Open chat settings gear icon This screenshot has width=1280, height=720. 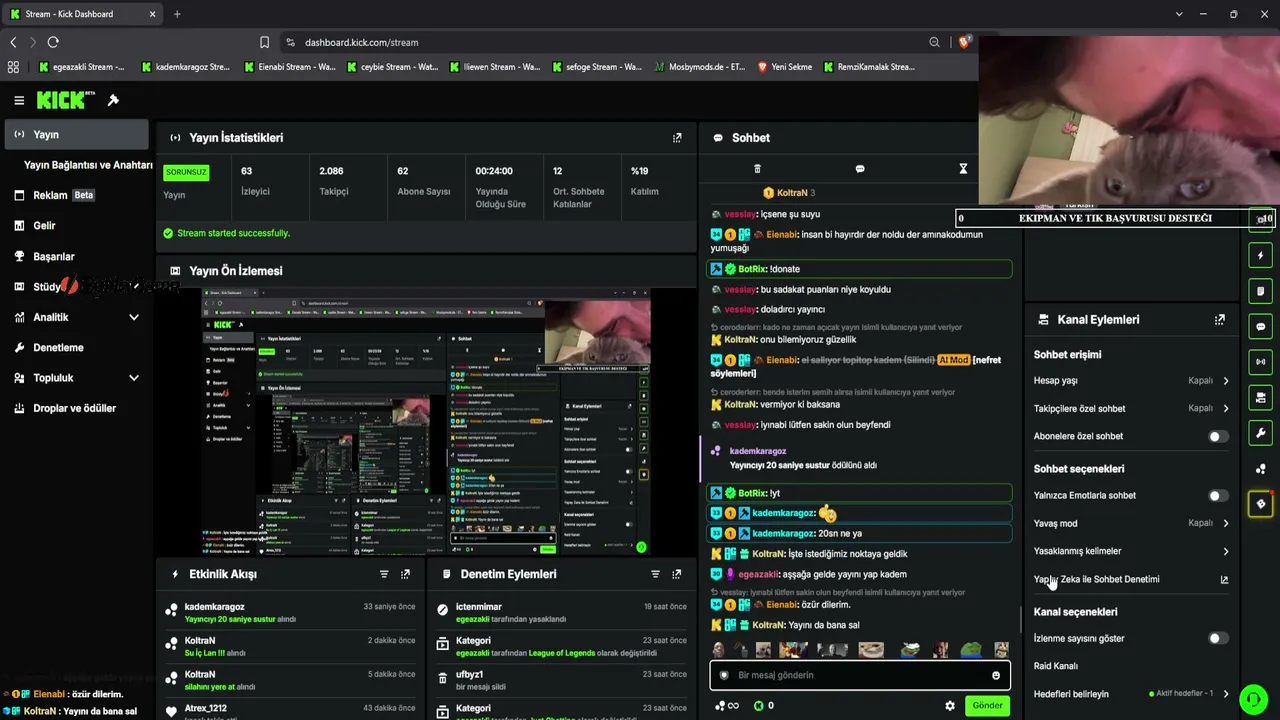click(950, 705)
